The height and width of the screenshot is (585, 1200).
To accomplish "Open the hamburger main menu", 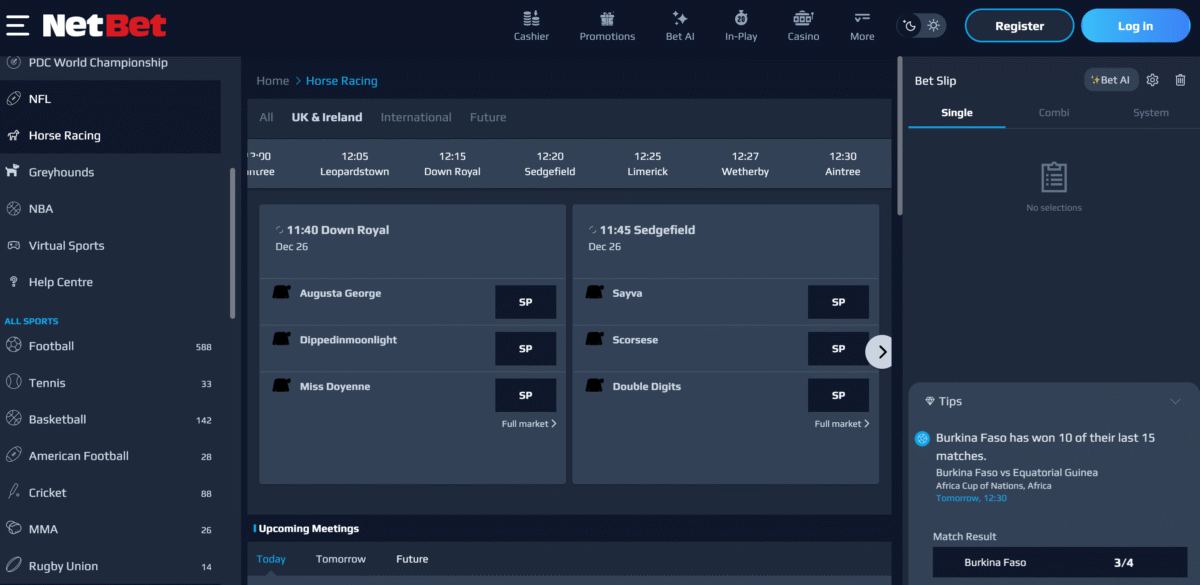I will (17, 25).
